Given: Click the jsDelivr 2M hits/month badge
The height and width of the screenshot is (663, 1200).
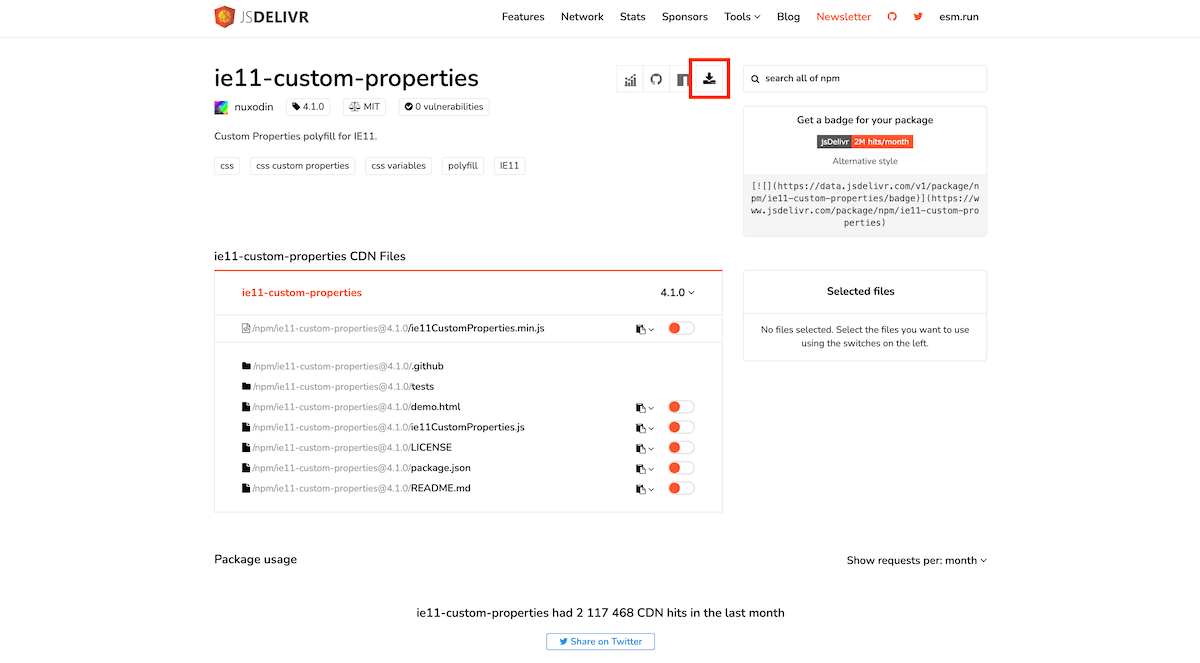Looking at the screenshot, I should click(x=865, y=142).
